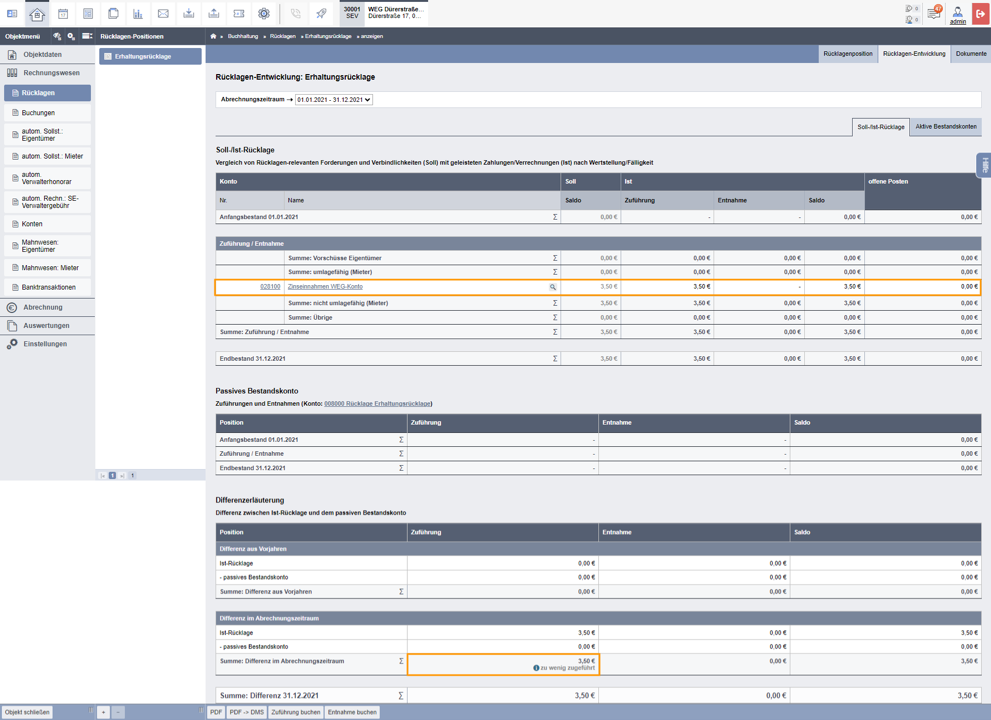The image size is (991, 720).
Task: Open the Abrechnungszeitraum period dropdown
Action: (x=334, y=100)
